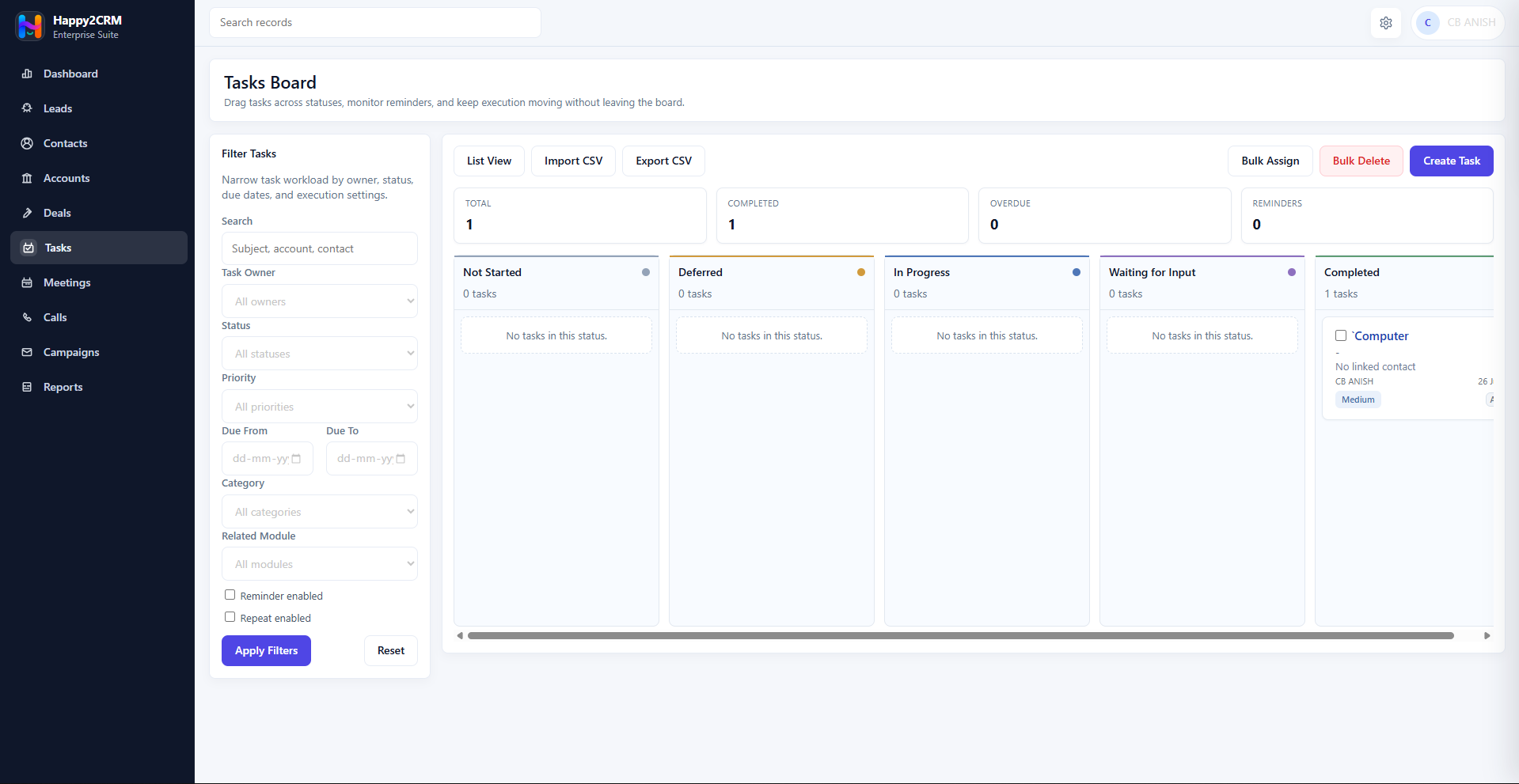Click the Meetings calendar icon
This screenshot has height=784, width=1519.
[x=27, y=282]
